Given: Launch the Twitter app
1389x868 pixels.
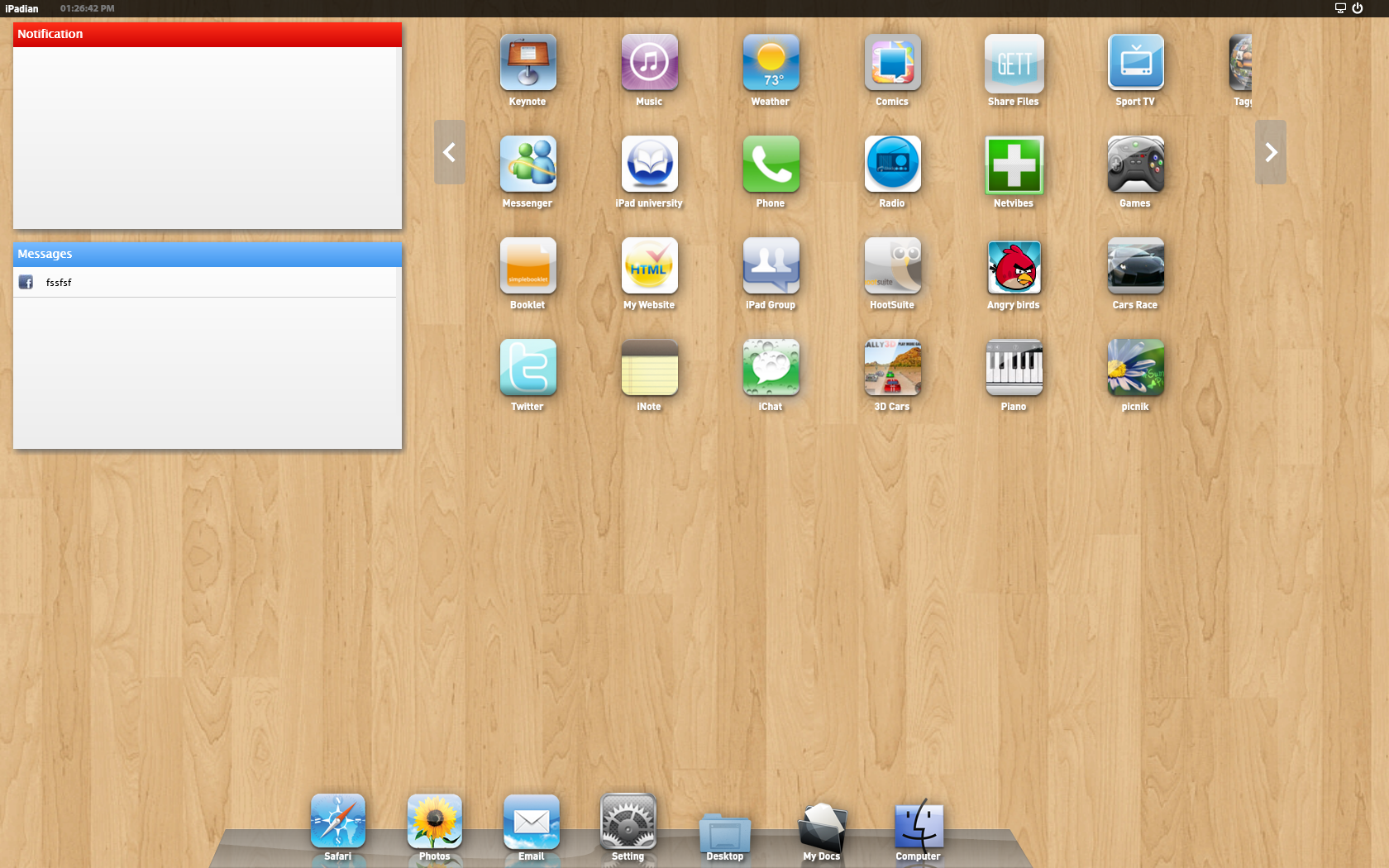Looking at the screenshot, I should (x=527, y=368).
